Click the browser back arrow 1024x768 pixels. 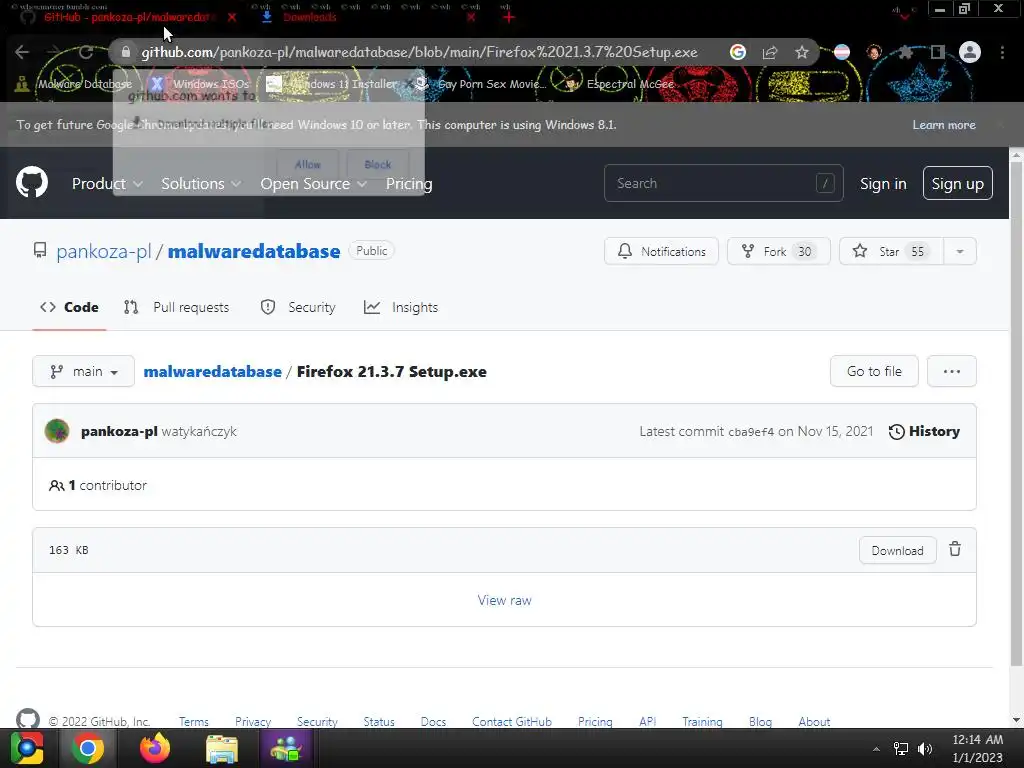click(22, 52)
